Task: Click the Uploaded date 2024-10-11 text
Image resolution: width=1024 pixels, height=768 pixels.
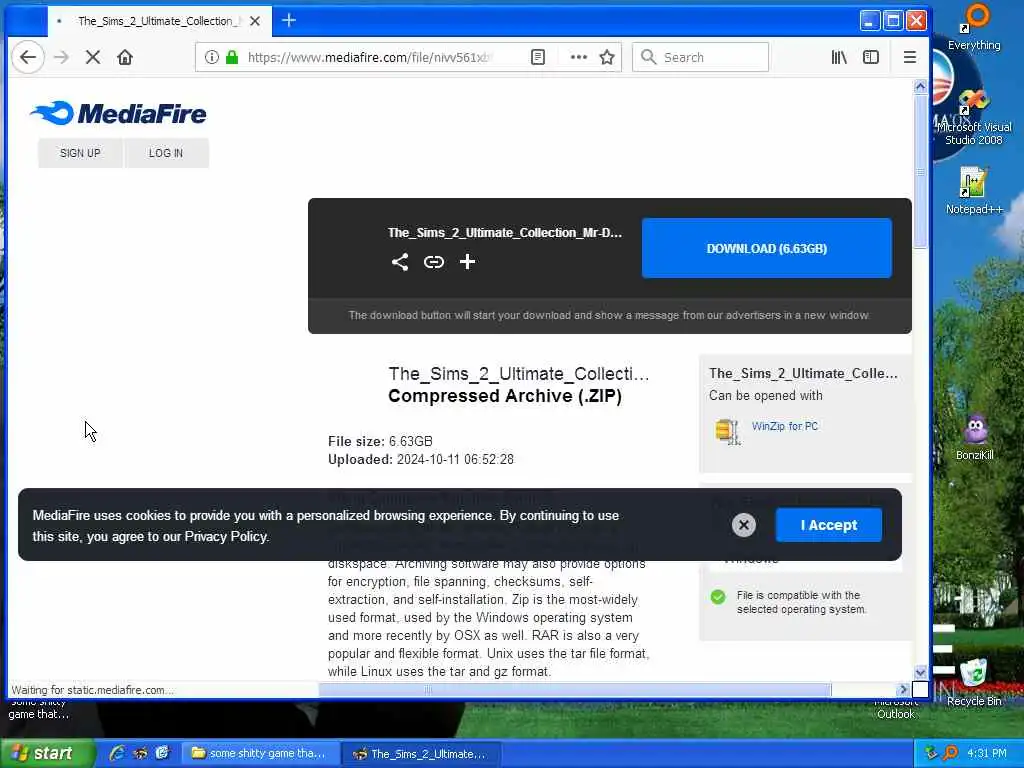Action: pos(421,460)
